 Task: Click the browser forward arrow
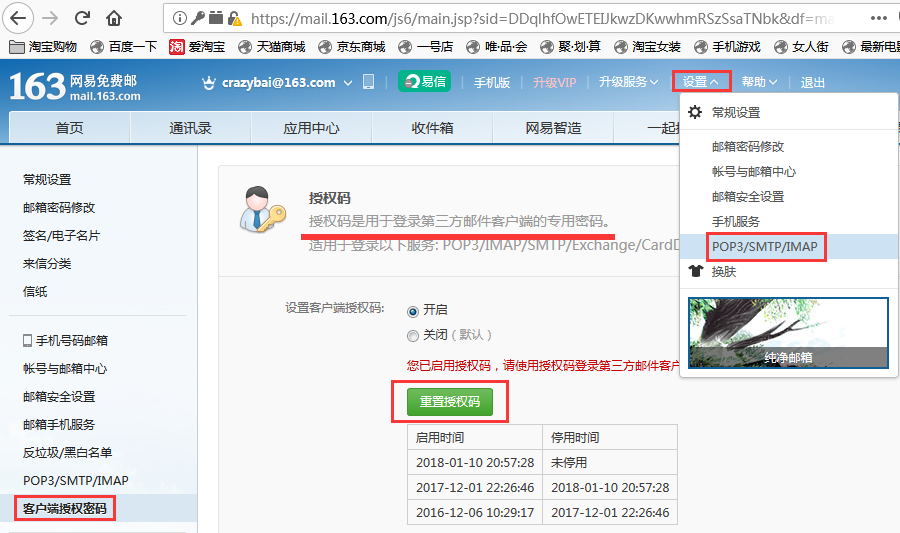click(50, 18)
